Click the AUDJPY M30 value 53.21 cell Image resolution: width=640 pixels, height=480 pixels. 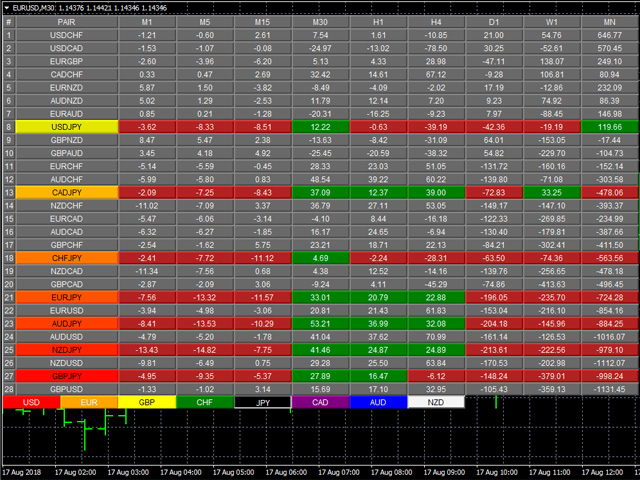pos(320,323)
